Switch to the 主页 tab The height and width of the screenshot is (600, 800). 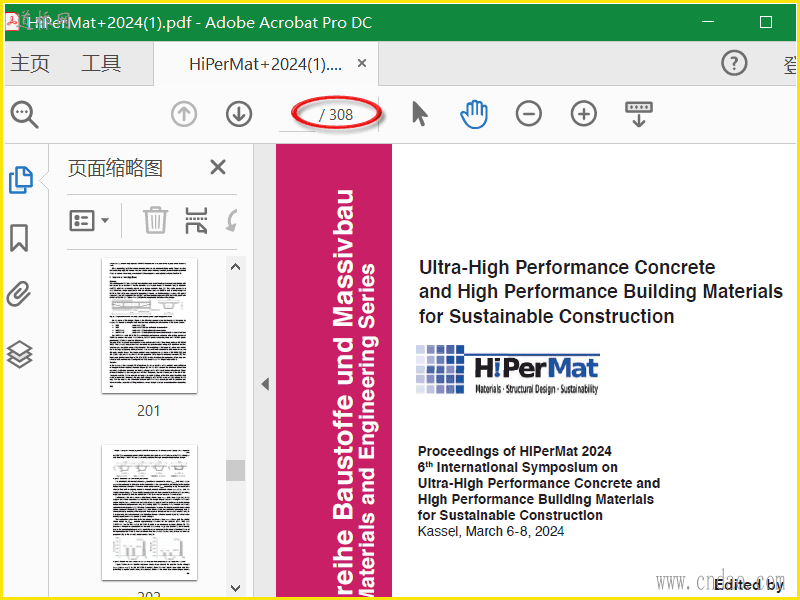pyautogui.click(x=30, y=63)
